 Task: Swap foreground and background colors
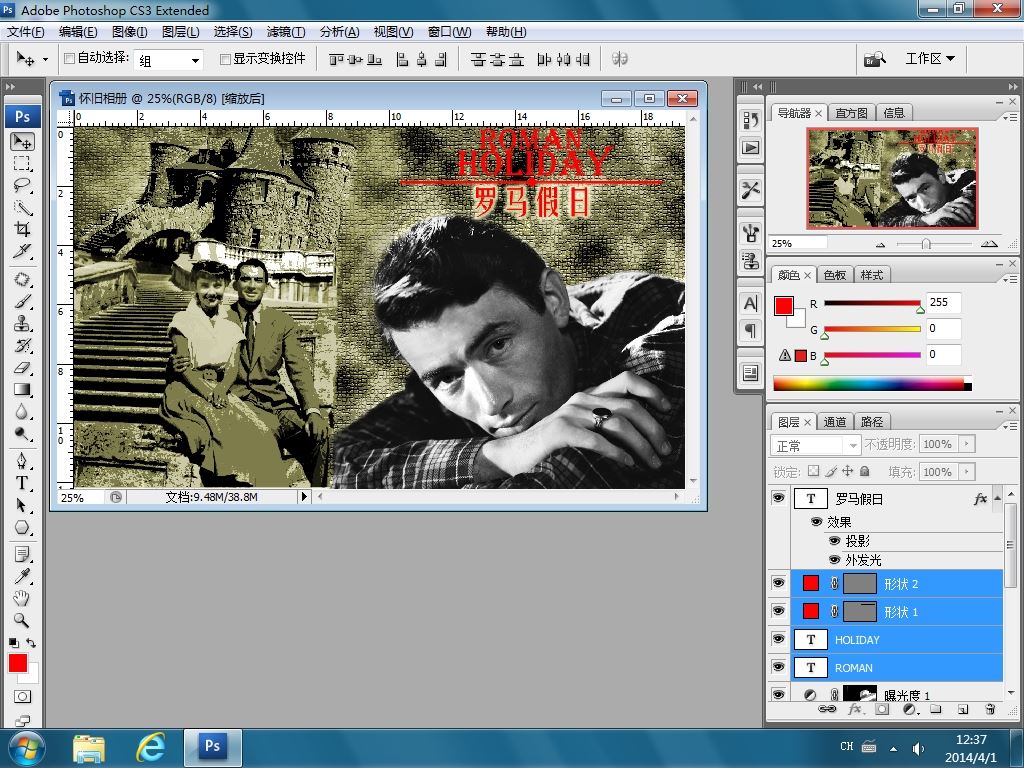click(x=31, y=643)
